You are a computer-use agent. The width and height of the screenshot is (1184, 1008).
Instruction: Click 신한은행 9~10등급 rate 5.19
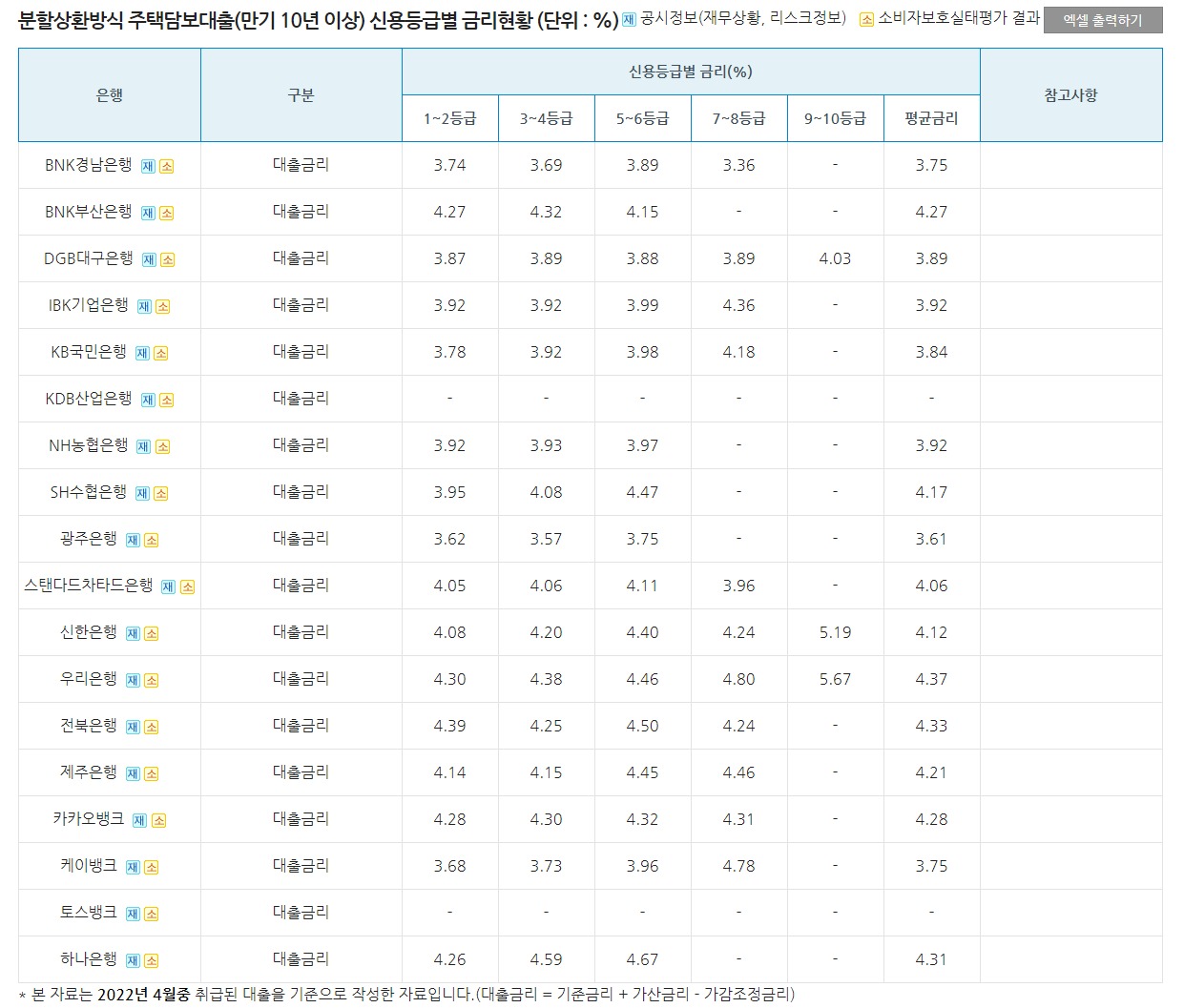tap(836, 632)
